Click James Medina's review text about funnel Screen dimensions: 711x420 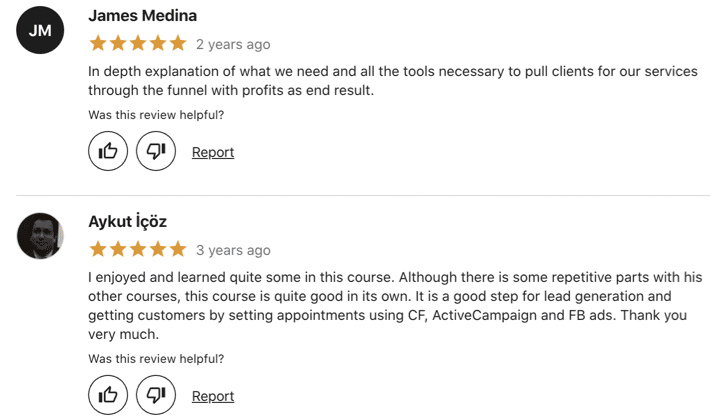pos(393,81)
